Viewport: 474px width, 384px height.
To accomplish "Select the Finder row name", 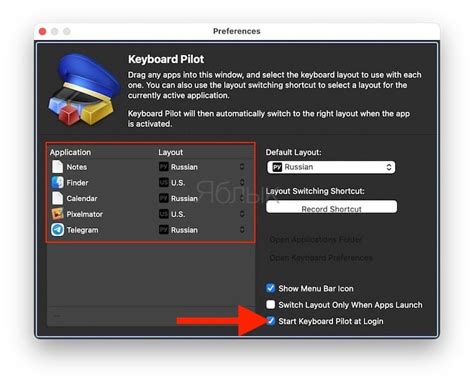I will [x=77, y=183].
